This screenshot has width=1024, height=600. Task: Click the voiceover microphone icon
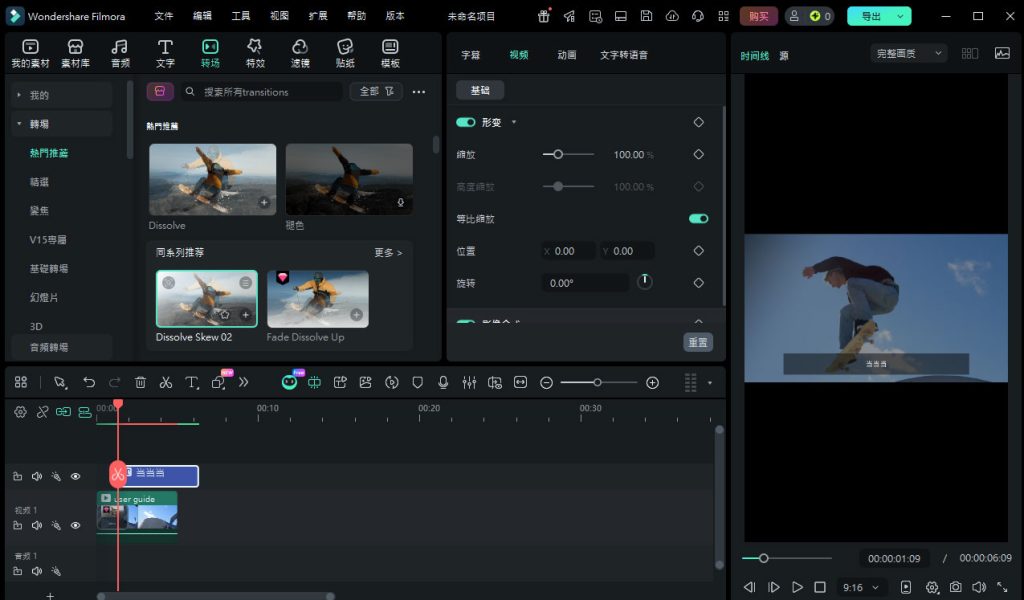(x=443, y=382)
